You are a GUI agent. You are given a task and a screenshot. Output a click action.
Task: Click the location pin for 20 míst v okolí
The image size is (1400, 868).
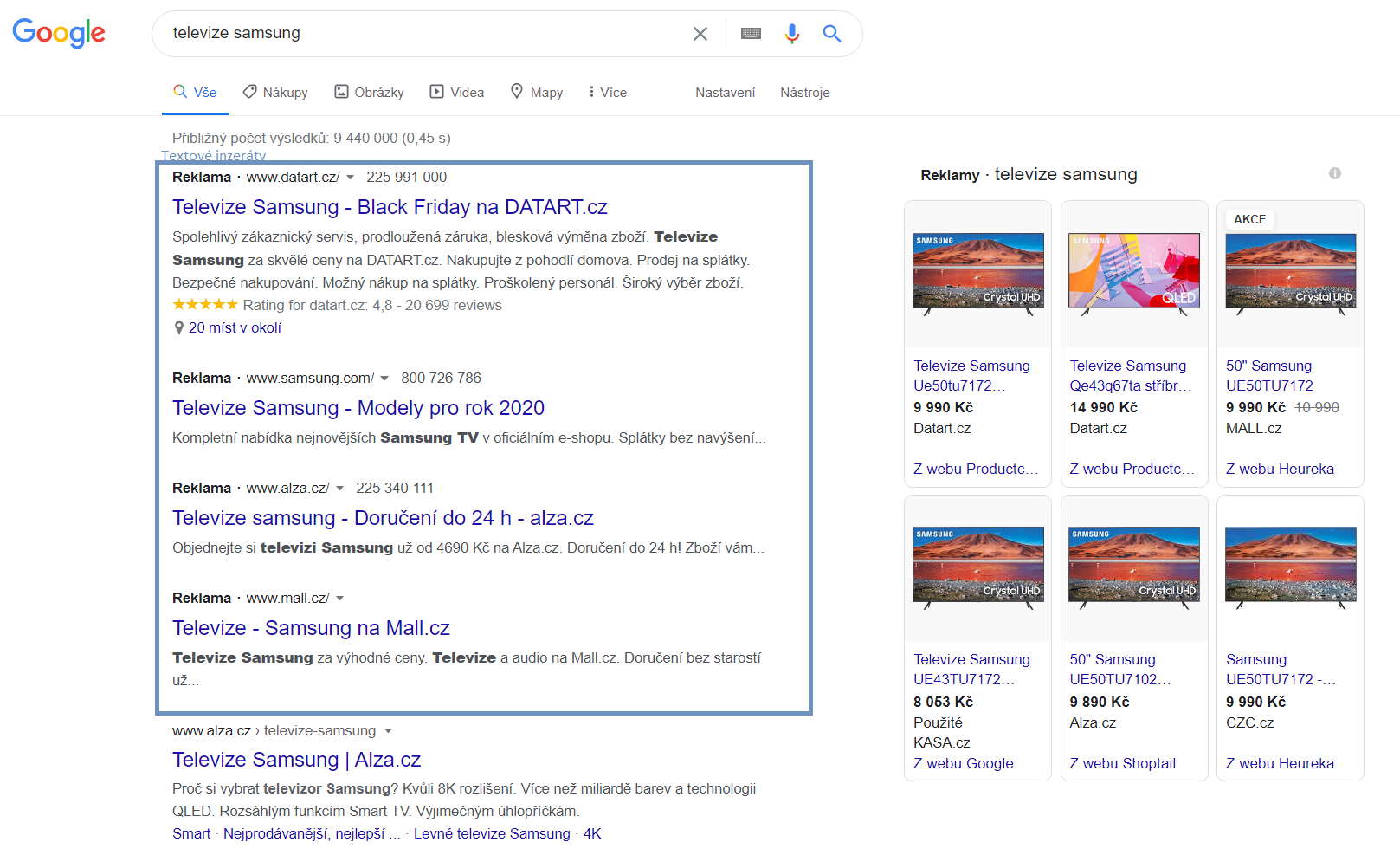tap(178, 328)
